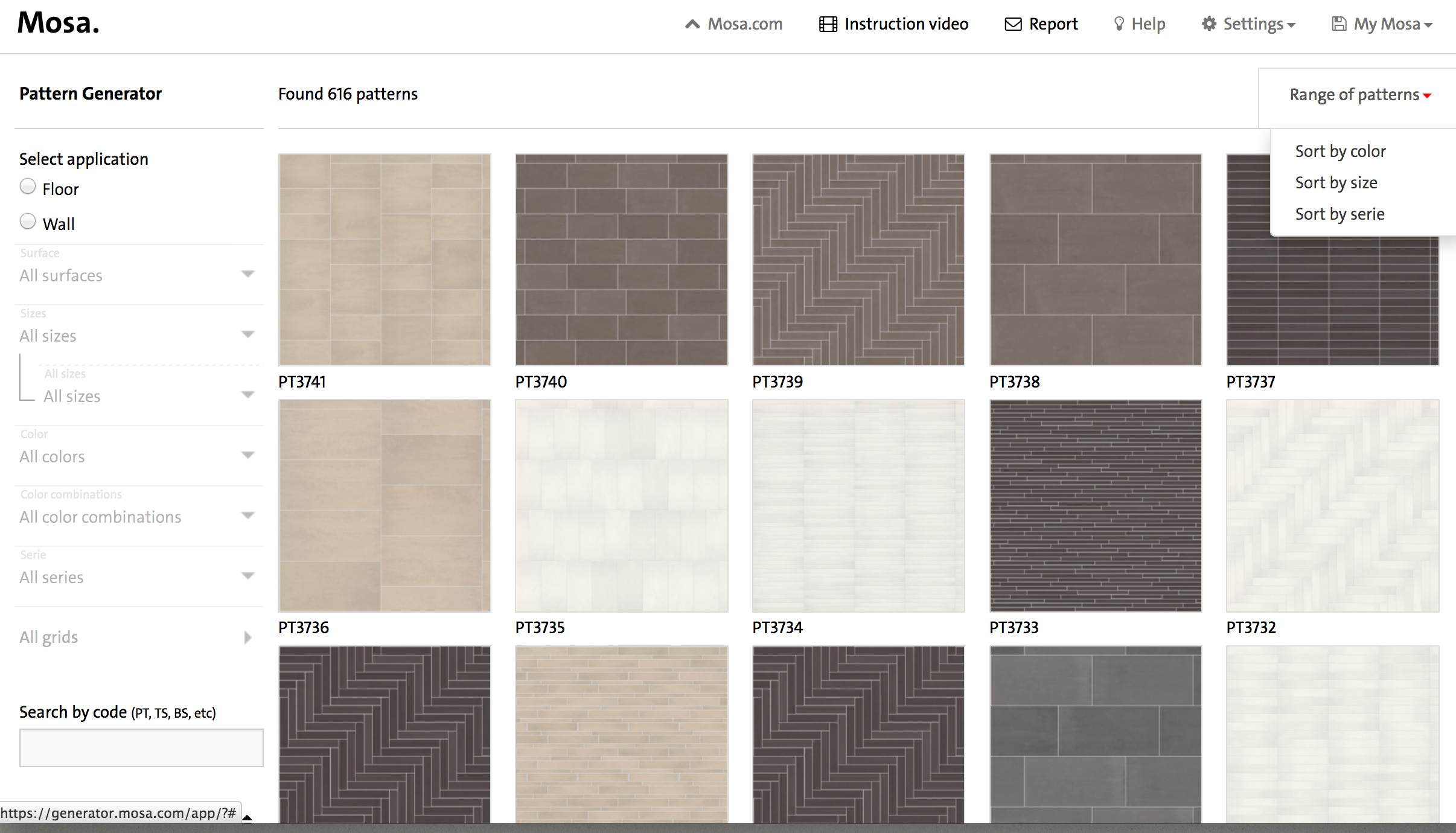
Task: Click the small arrow beside the status URL
Action: tap(247, 818)
